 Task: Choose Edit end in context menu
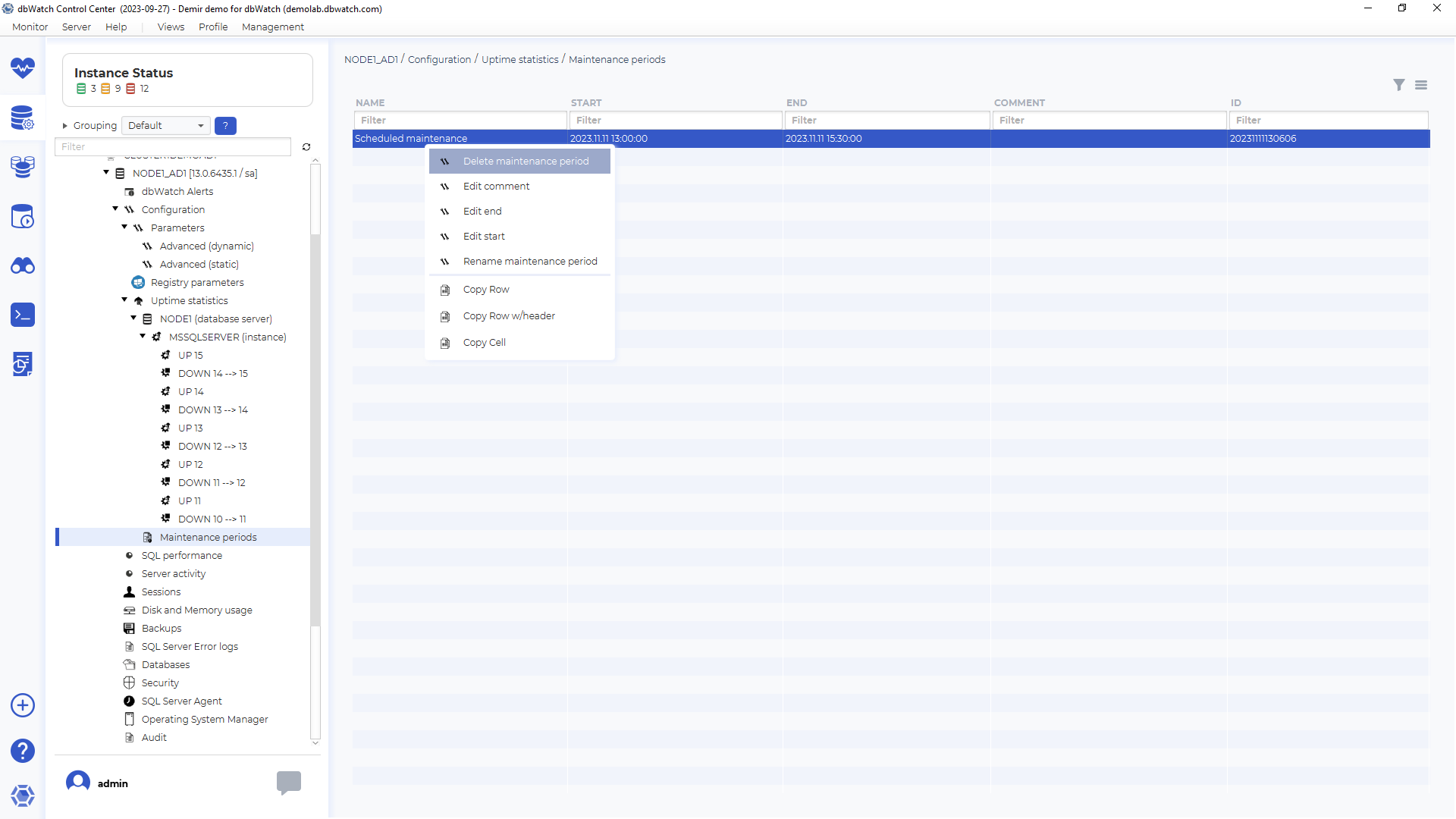coord(519,212)
